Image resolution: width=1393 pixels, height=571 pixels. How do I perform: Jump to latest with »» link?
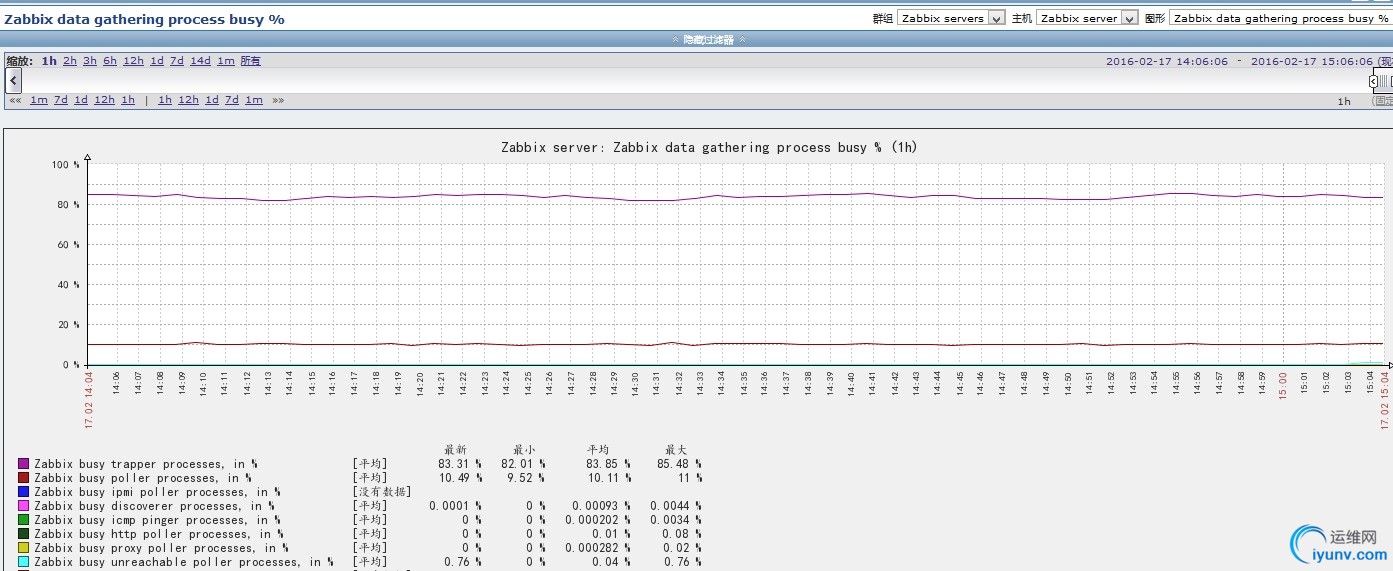[278, 100]
